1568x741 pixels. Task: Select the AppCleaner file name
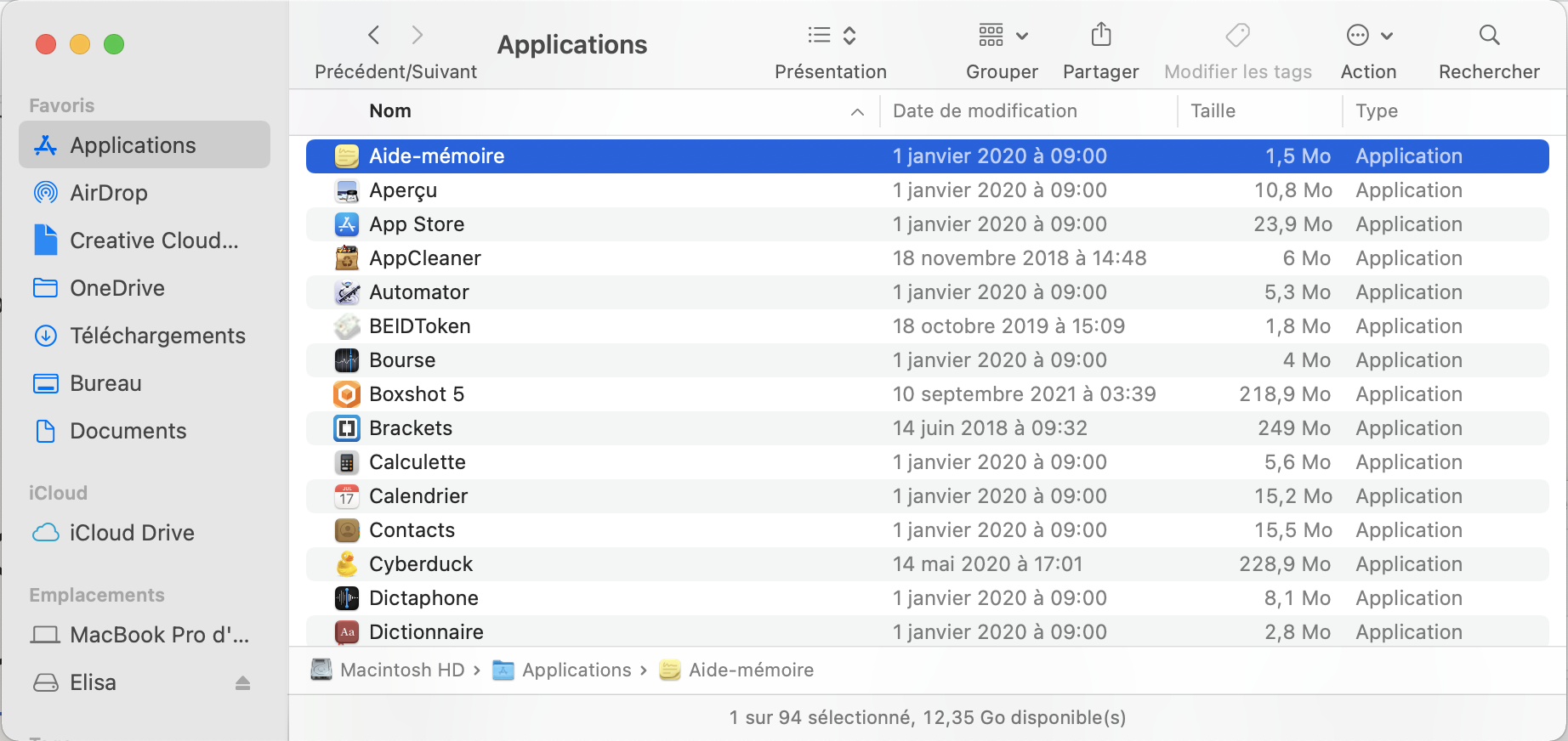[x=425, y=258]
